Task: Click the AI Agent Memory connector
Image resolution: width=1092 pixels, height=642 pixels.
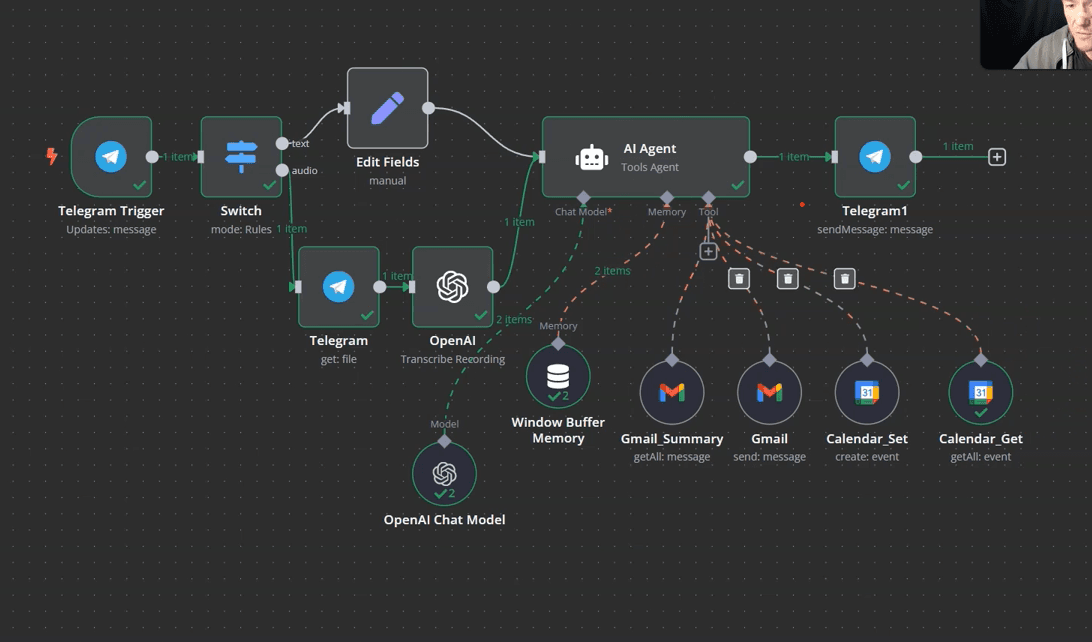Action: point(667,198)
